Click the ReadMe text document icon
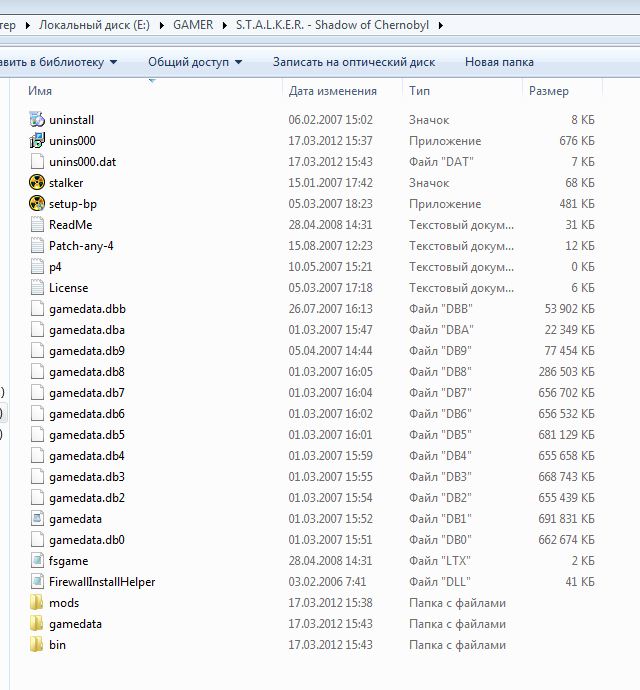The height and width of the screenshot is (690, 640). pyautogui.click(x=37, y=224)
